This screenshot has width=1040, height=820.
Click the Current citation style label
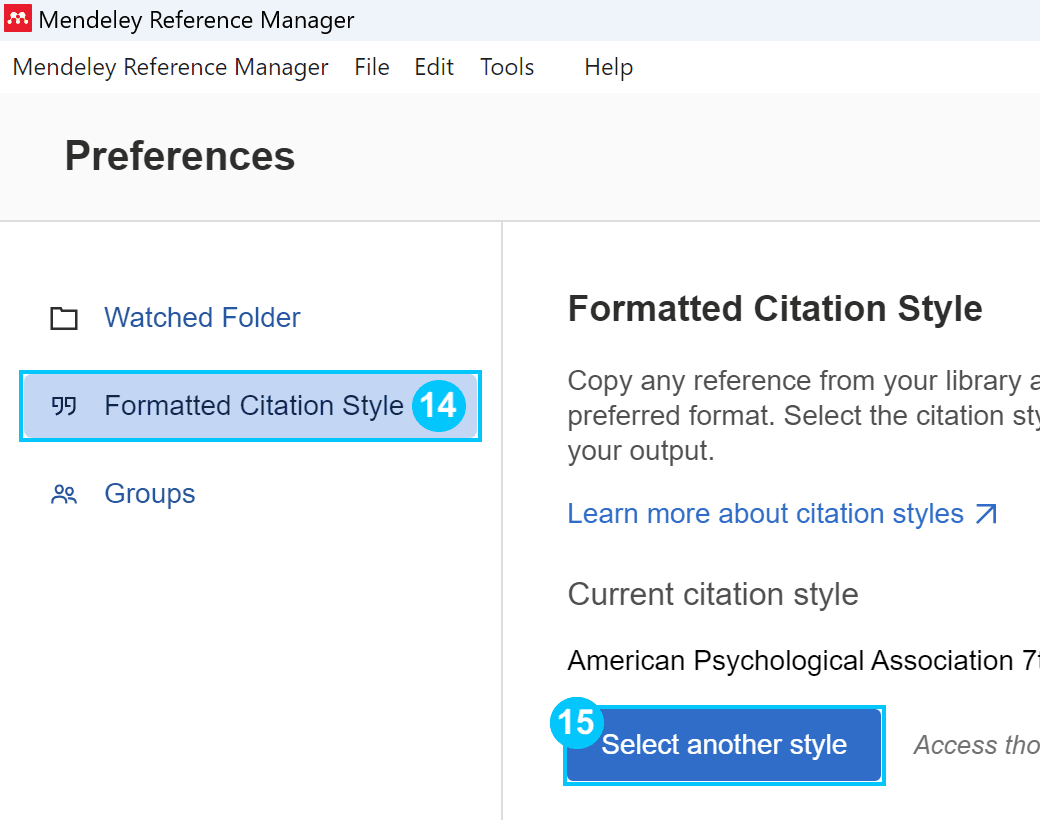(713, 594)
